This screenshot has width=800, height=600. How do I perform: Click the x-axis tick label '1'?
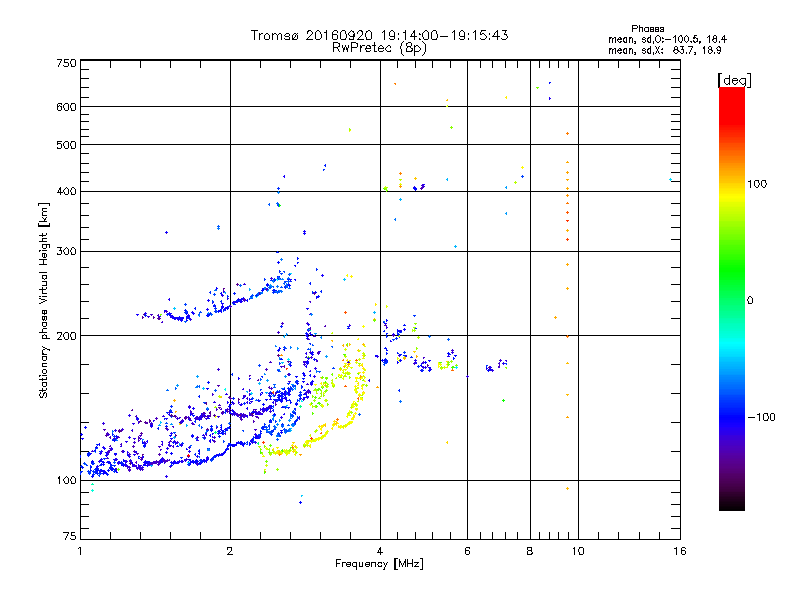coord(80,551)
